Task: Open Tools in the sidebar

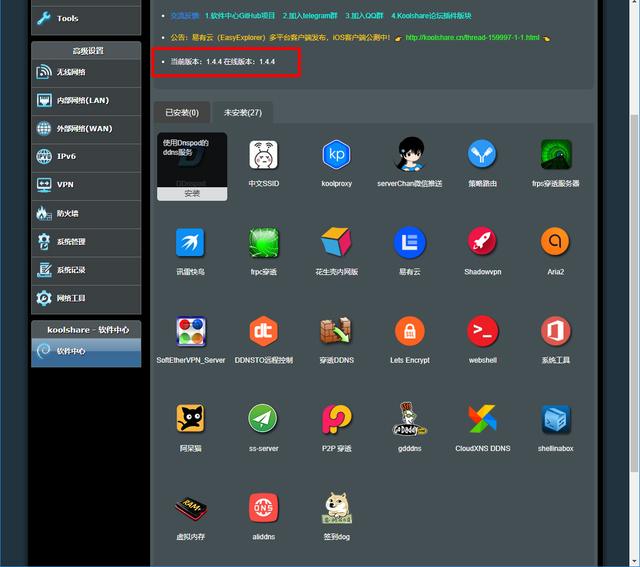Action: pyautogui.click(x=86, y=18)
